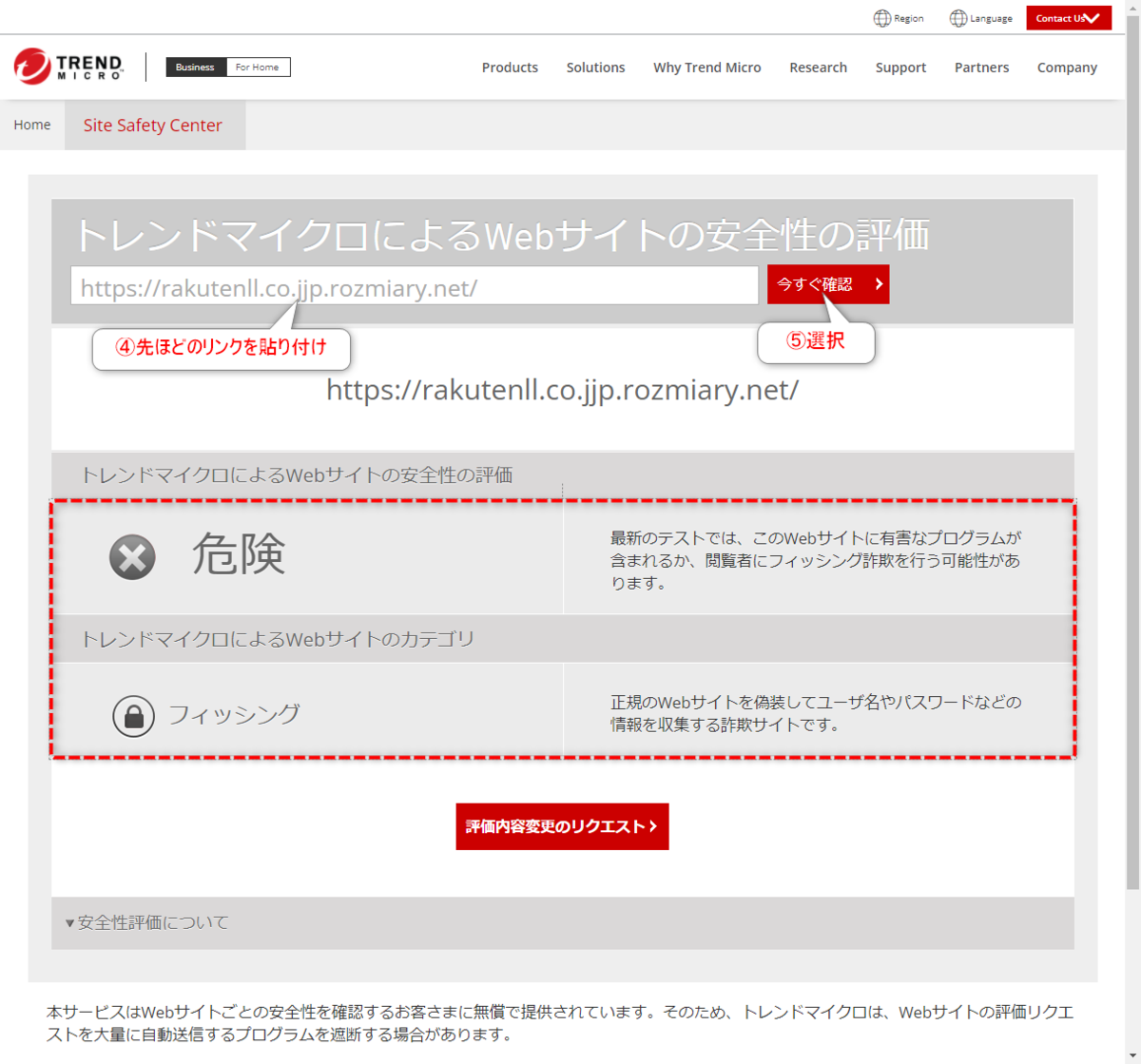The width and height of the screenshot is (1141, 1064).
Task: Click the danger X rating icon
Action: coord(132,556)
